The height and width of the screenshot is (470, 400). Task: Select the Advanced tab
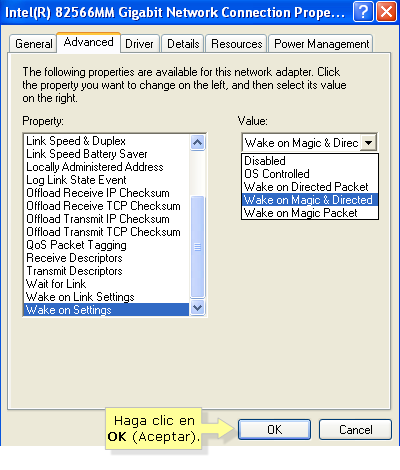click(88, 42)
